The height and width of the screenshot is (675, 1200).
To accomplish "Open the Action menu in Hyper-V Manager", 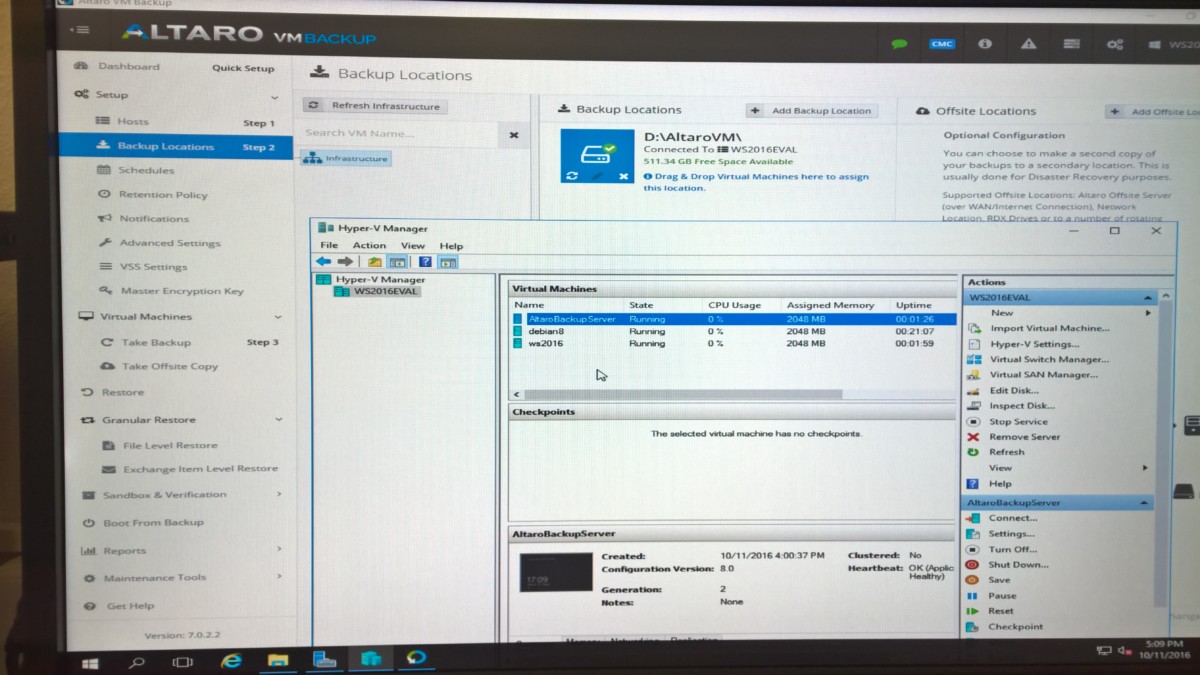I will coord(368,246).
